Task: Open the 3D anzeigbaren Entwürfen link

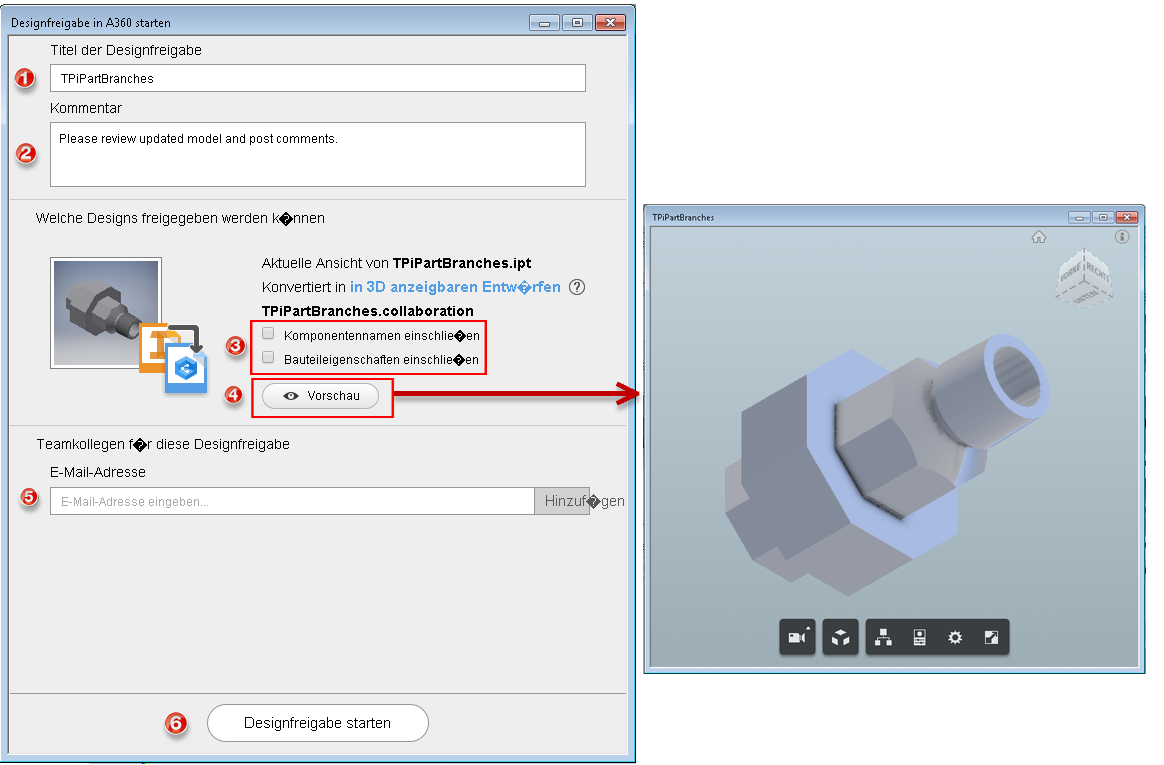Action: click(x=455, y=287)
